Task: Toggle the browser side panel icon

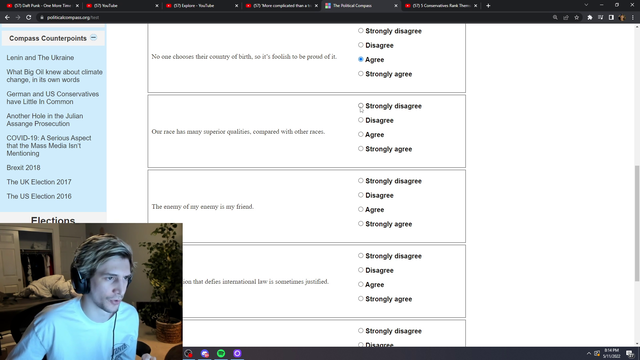Action: pyautogui.click(x=611, y=18)
